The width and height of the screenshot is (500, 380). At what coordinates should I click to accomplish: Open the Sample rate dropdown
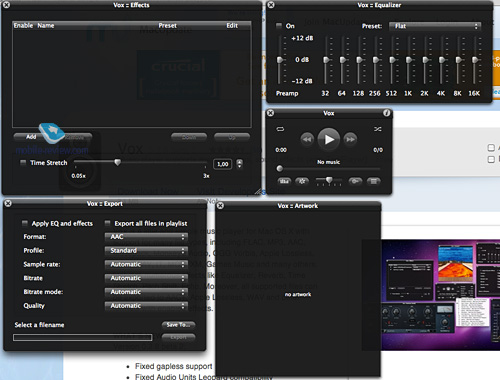click(146, 265)
